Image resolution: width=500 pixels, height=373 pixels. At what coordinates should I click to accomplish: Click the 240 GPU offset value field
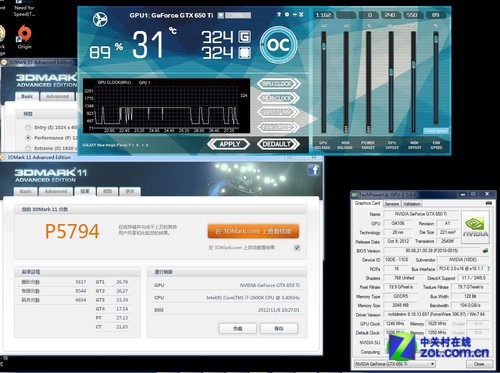390,15
